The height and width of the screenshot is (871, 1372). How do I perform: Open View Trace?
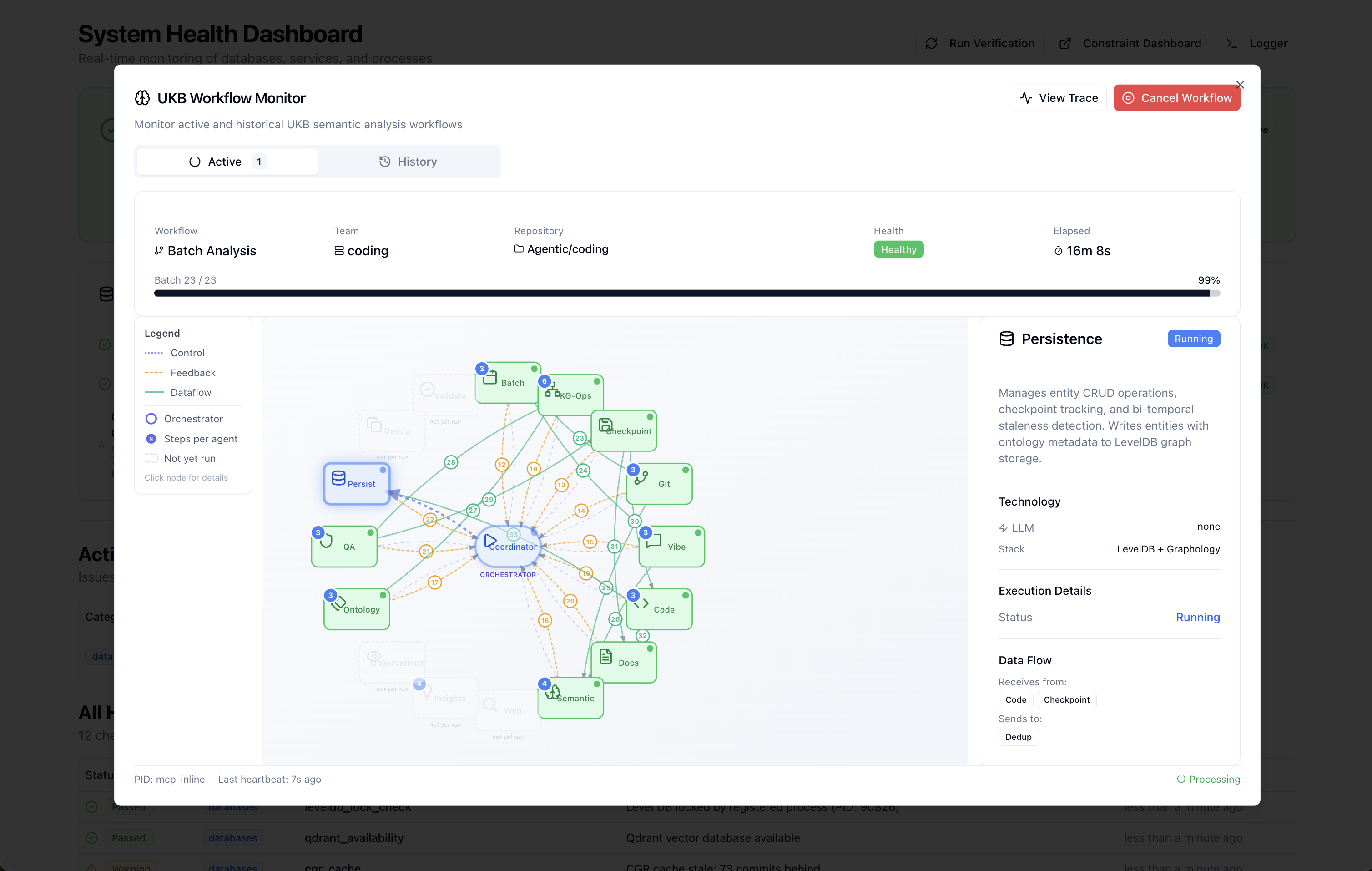[1059, 98]
